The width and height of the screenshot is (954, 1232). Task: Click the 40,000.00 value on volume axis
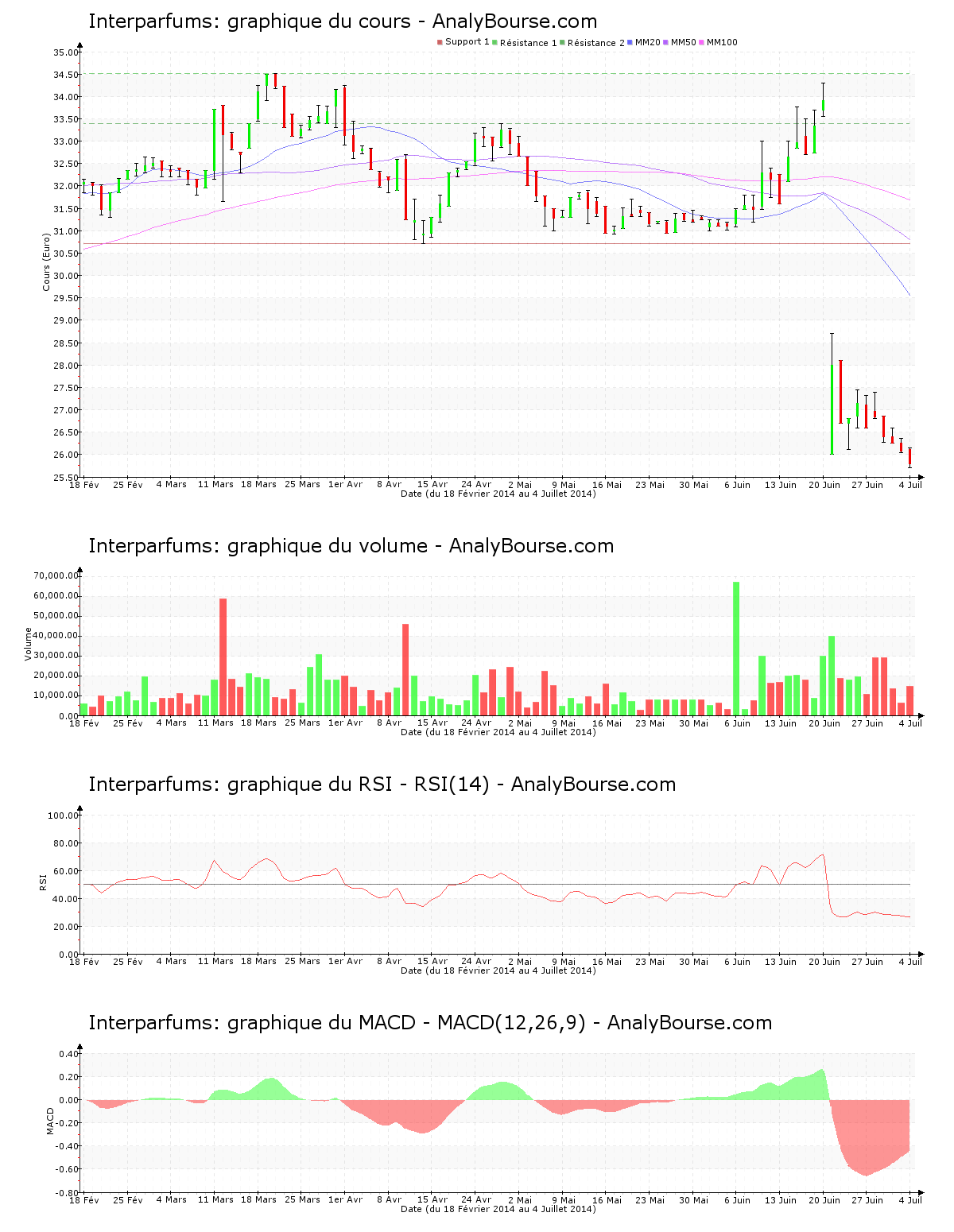(56, 636)
